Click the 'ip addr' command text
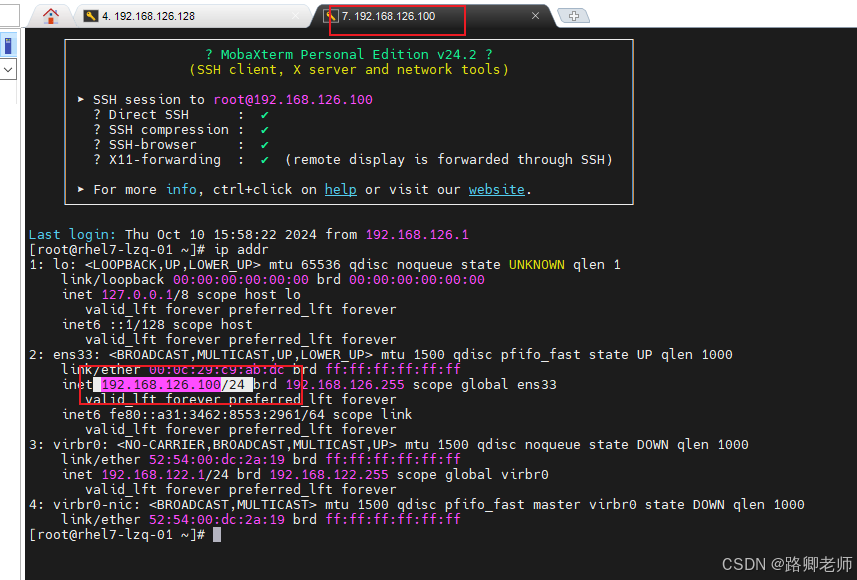The image size is (857, 580). click(241, 249)
